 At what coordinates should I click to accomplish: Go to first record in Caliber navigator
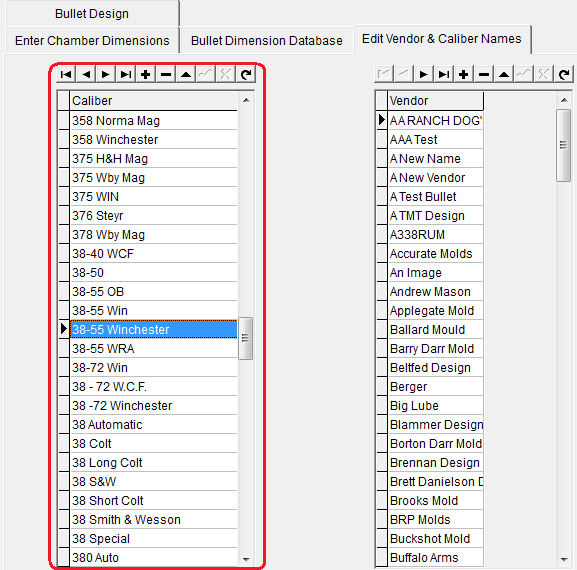[66, 74]
